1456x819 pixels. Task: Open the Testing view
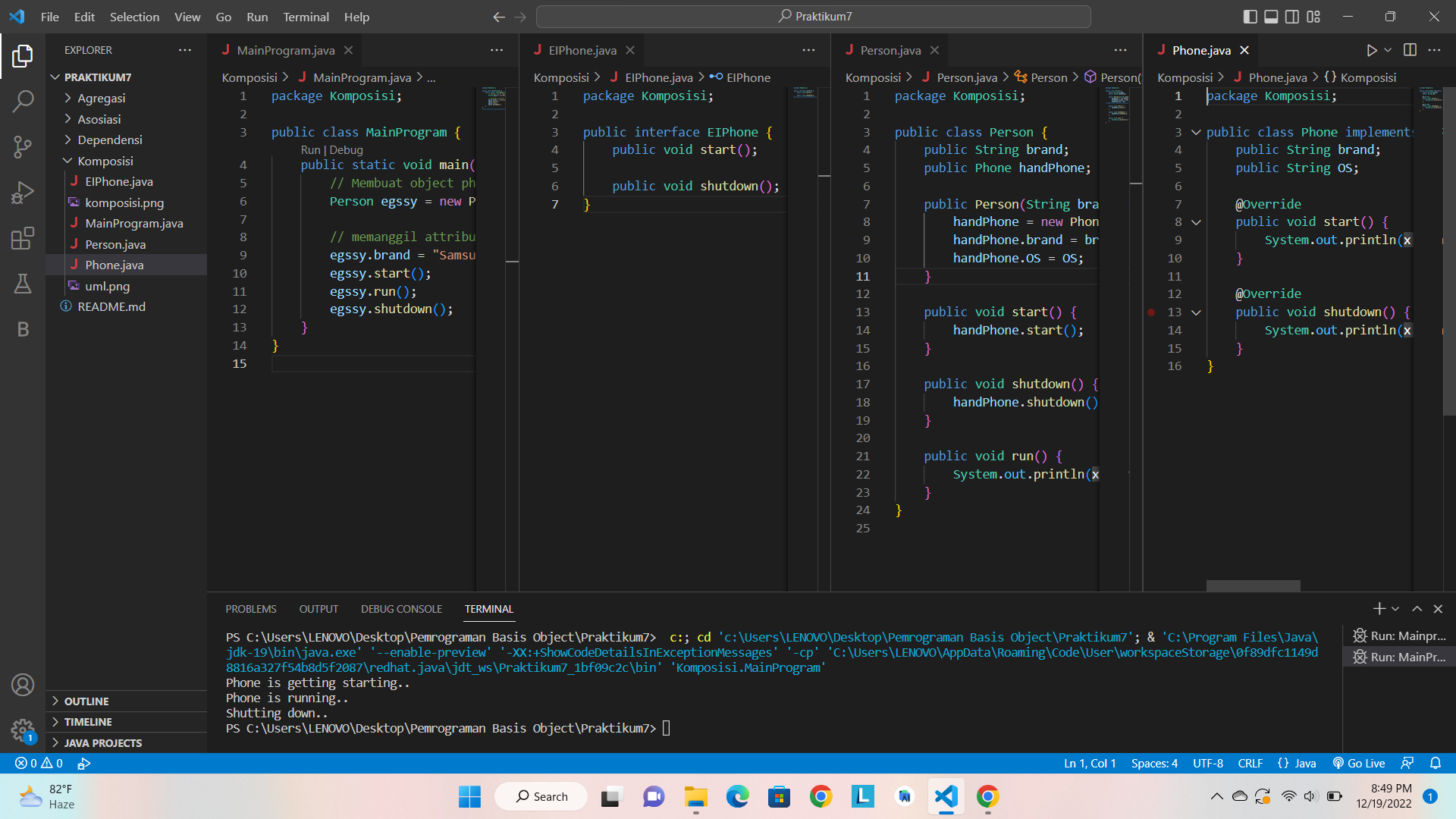[x=23, y=284]
